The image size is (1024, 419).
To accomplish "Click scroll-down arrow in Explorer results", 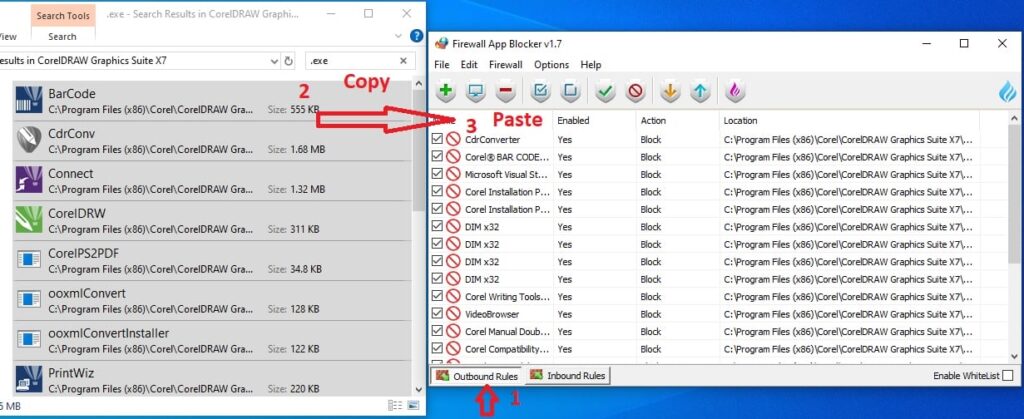I will click(420, 390).
